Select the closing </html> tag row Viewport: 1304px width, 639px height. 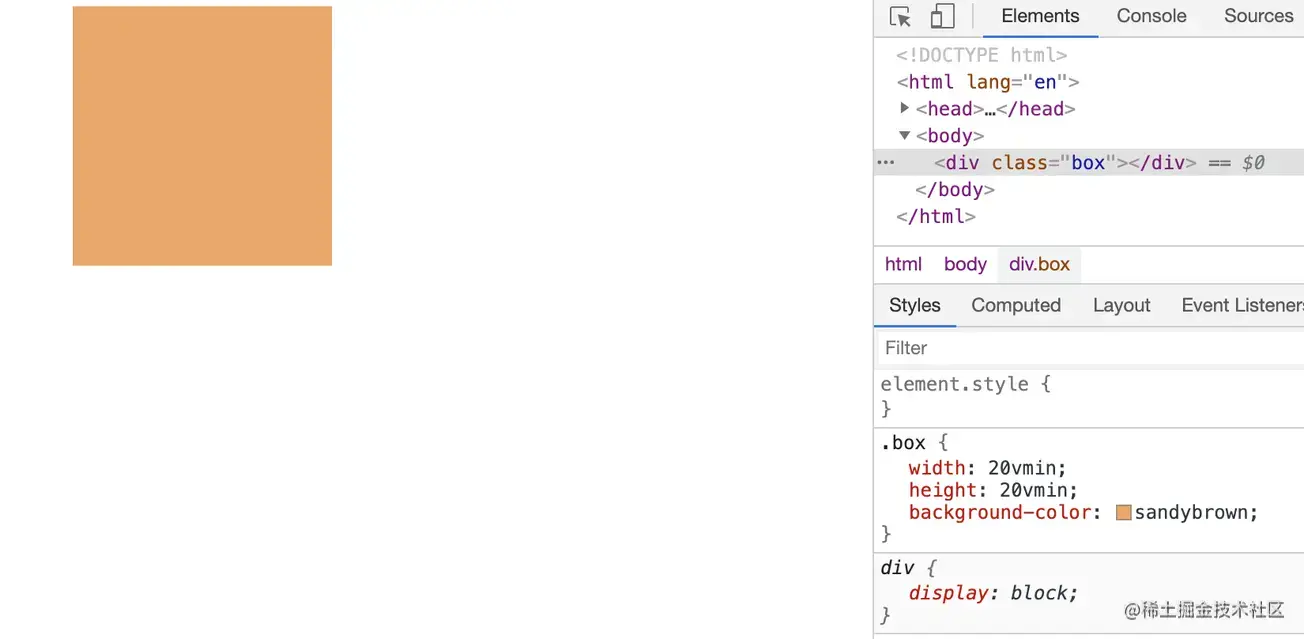(x=936, y=216)
